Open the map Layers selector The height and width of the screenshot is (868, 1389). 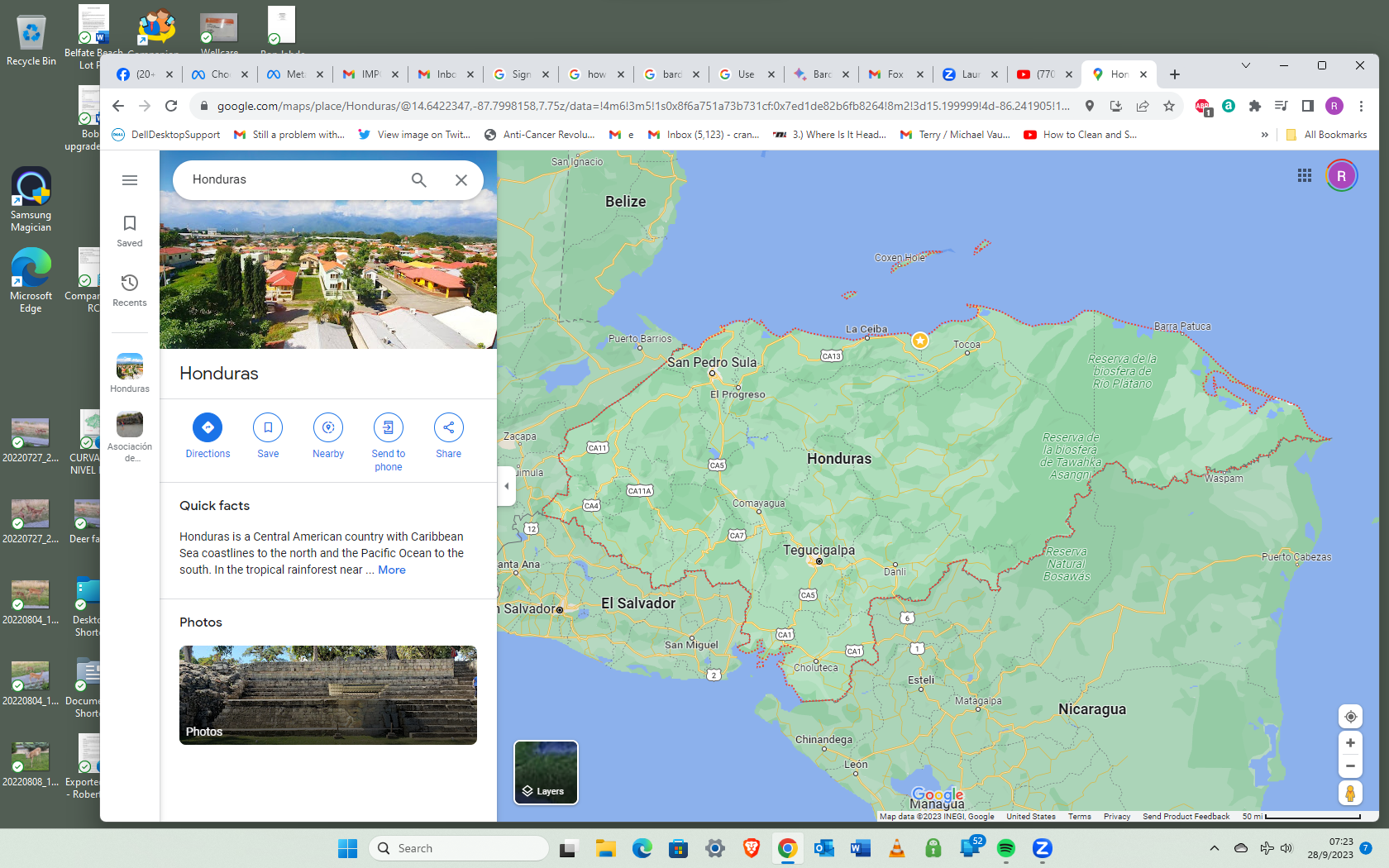pos(545,771)
